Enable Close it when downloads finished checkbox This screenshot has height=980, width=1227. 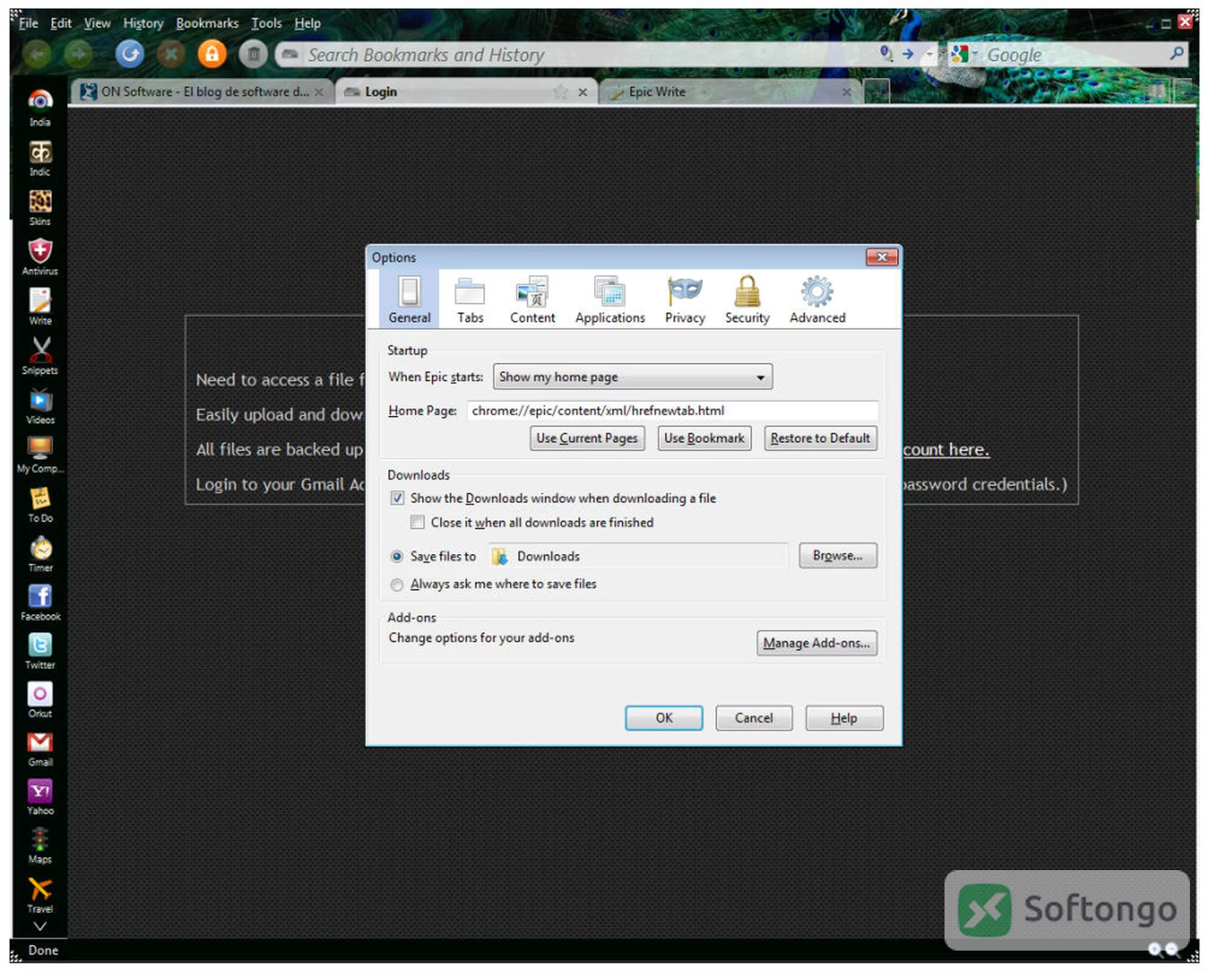418,523
